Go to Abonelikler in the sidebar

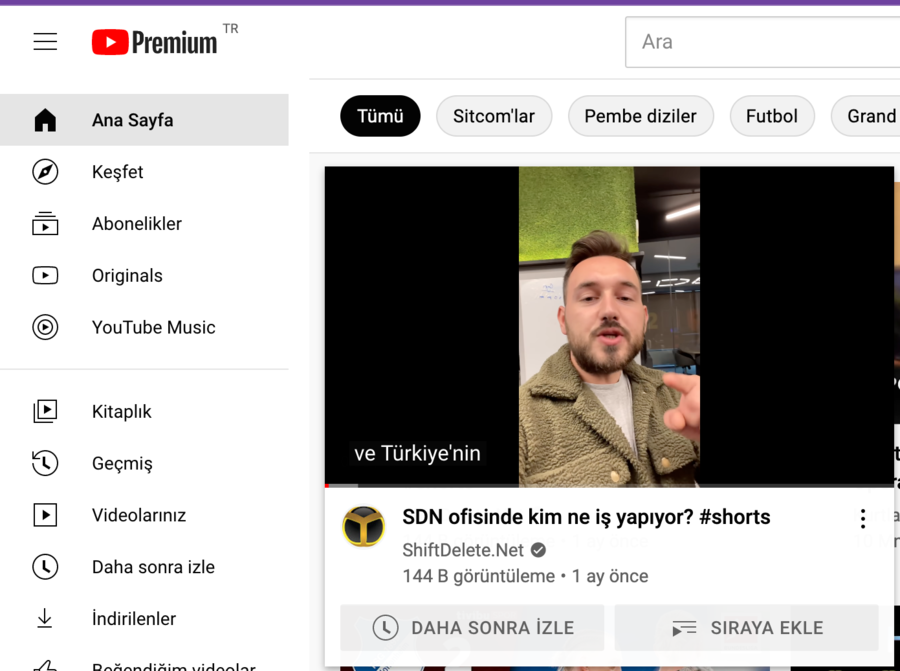[x=144, y=223]
